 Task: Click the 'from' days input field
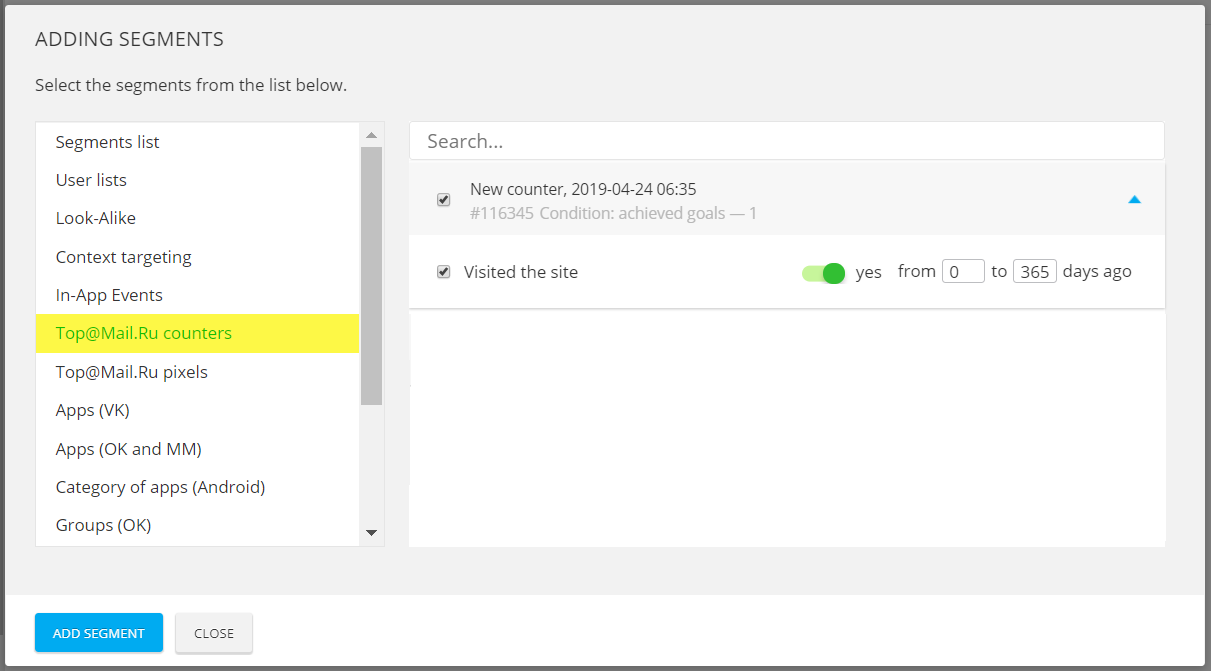pos(963,272)
